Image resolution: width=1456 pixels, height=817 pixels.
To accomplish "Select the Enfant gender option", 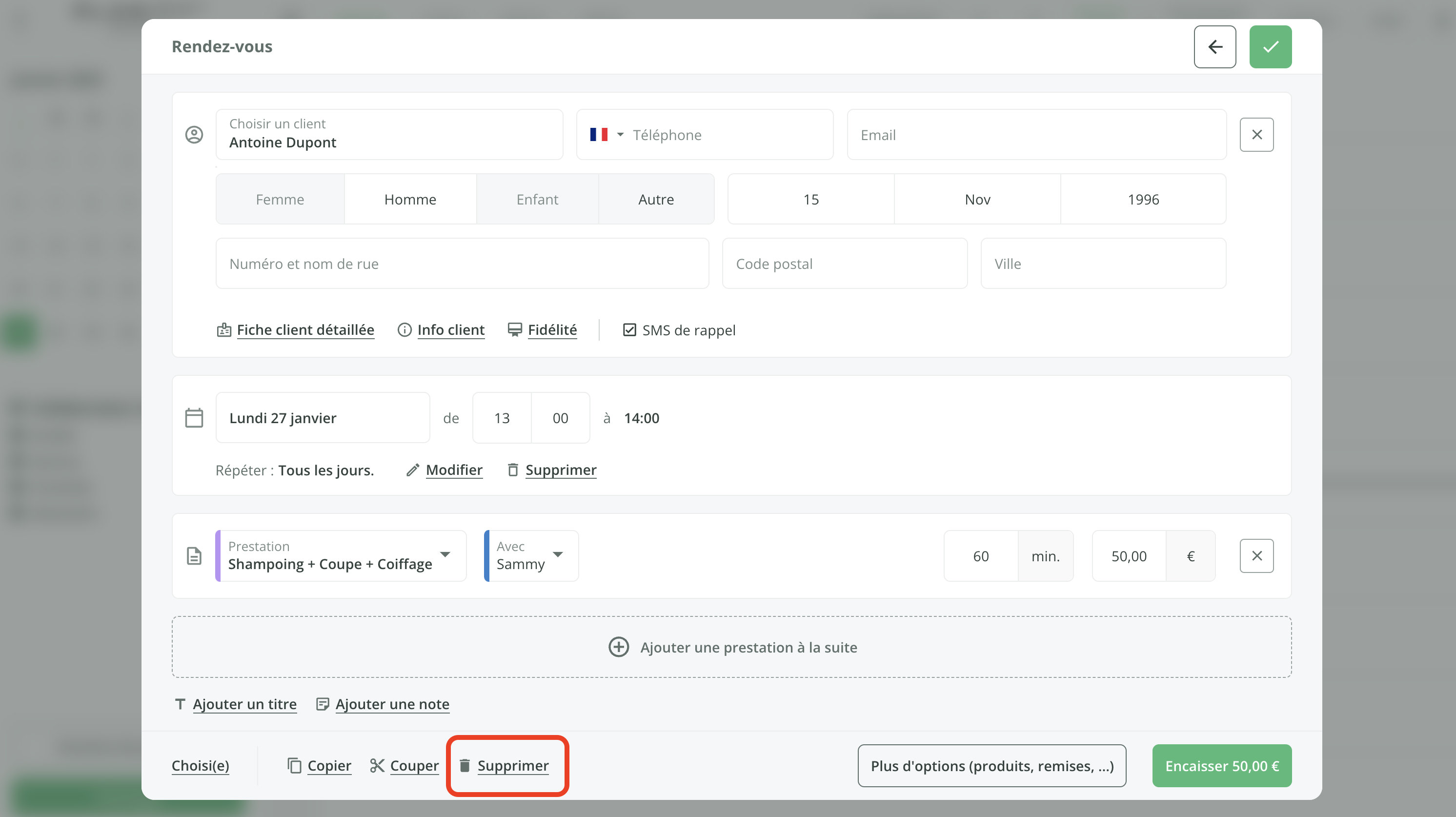I will pyautogui.click(x=537, y=199).
